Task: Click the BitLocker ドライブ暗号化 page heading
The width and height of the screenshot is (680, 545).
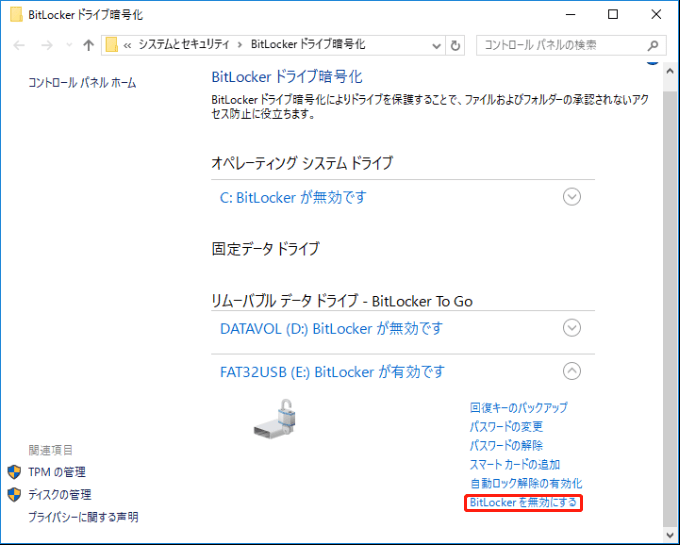Action: 287,77
